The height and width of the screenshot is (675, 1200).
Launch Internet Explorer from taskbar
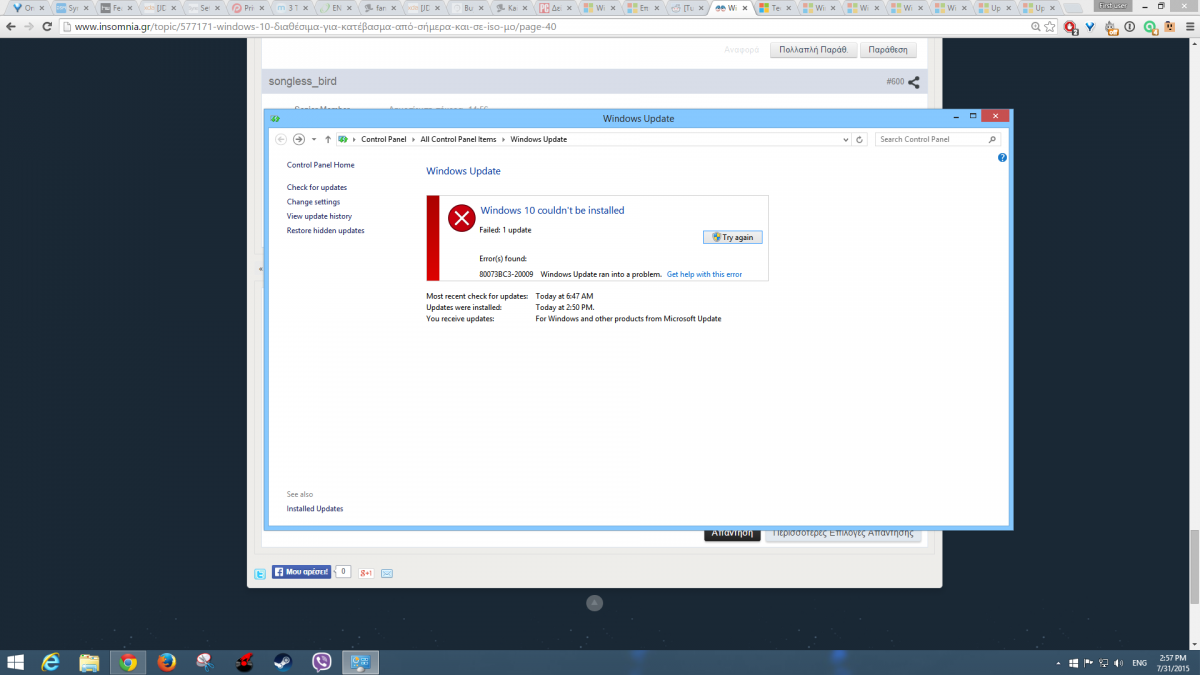[50, 662]
